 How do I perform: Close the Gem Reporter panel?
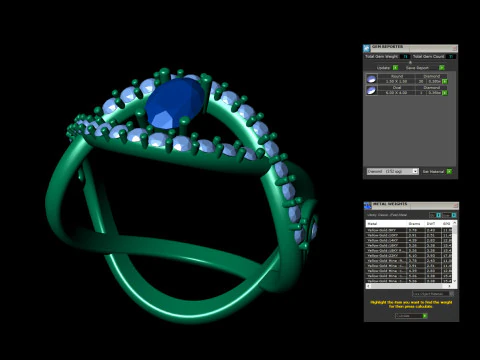point(454,48)
